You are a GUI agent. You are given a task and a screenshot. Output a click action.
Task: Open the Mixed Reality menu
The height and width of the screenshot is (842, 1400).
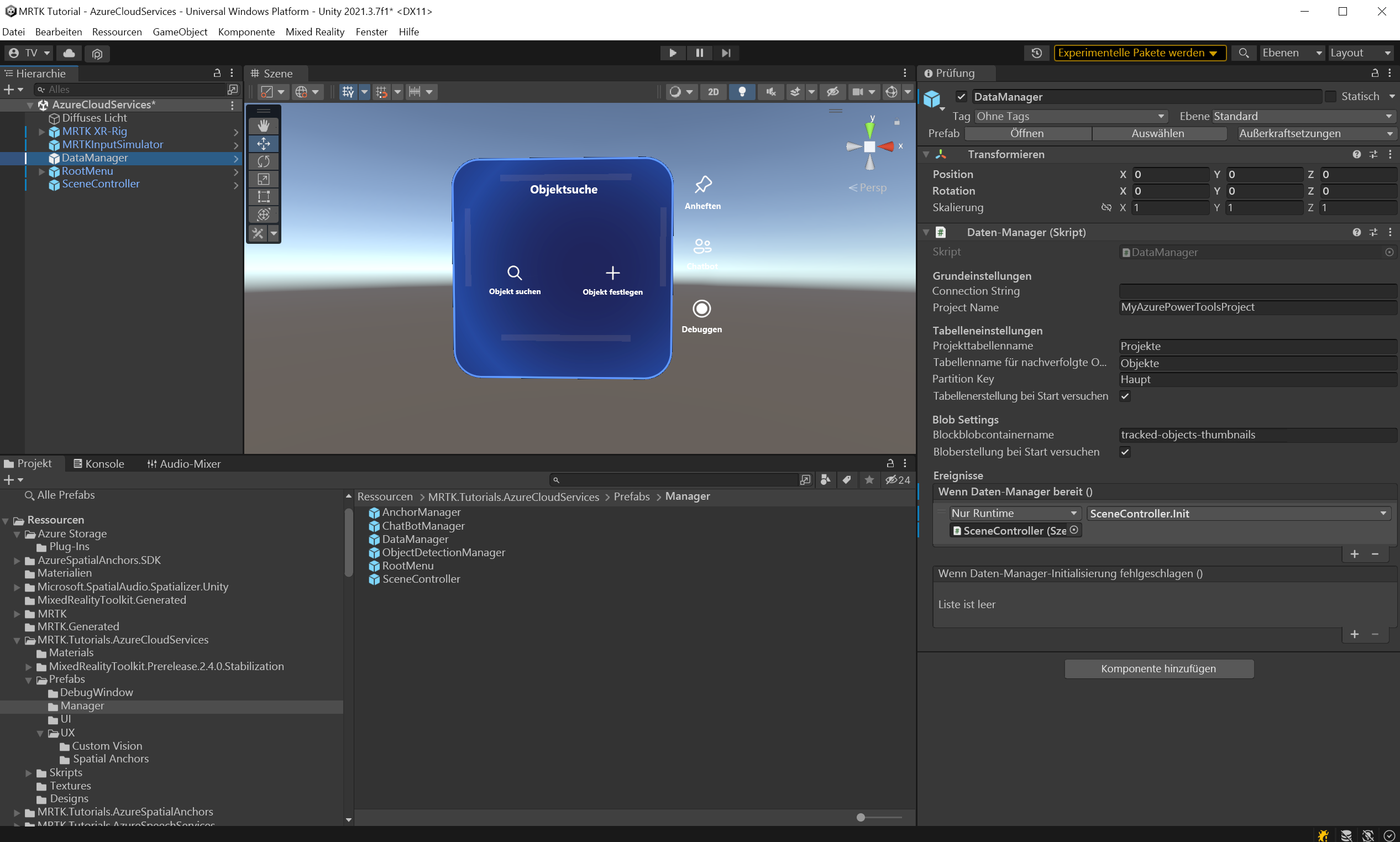pos(315,32)
